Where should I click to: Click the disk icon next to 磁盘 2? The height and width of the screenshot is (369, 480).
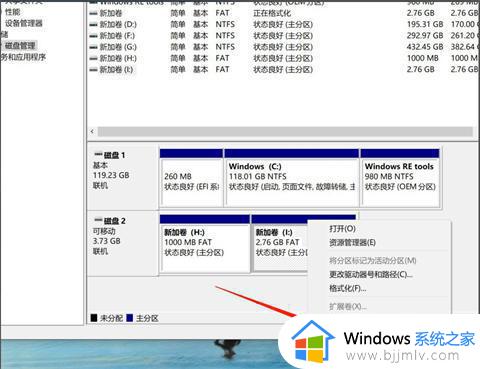tap(98, 220)
